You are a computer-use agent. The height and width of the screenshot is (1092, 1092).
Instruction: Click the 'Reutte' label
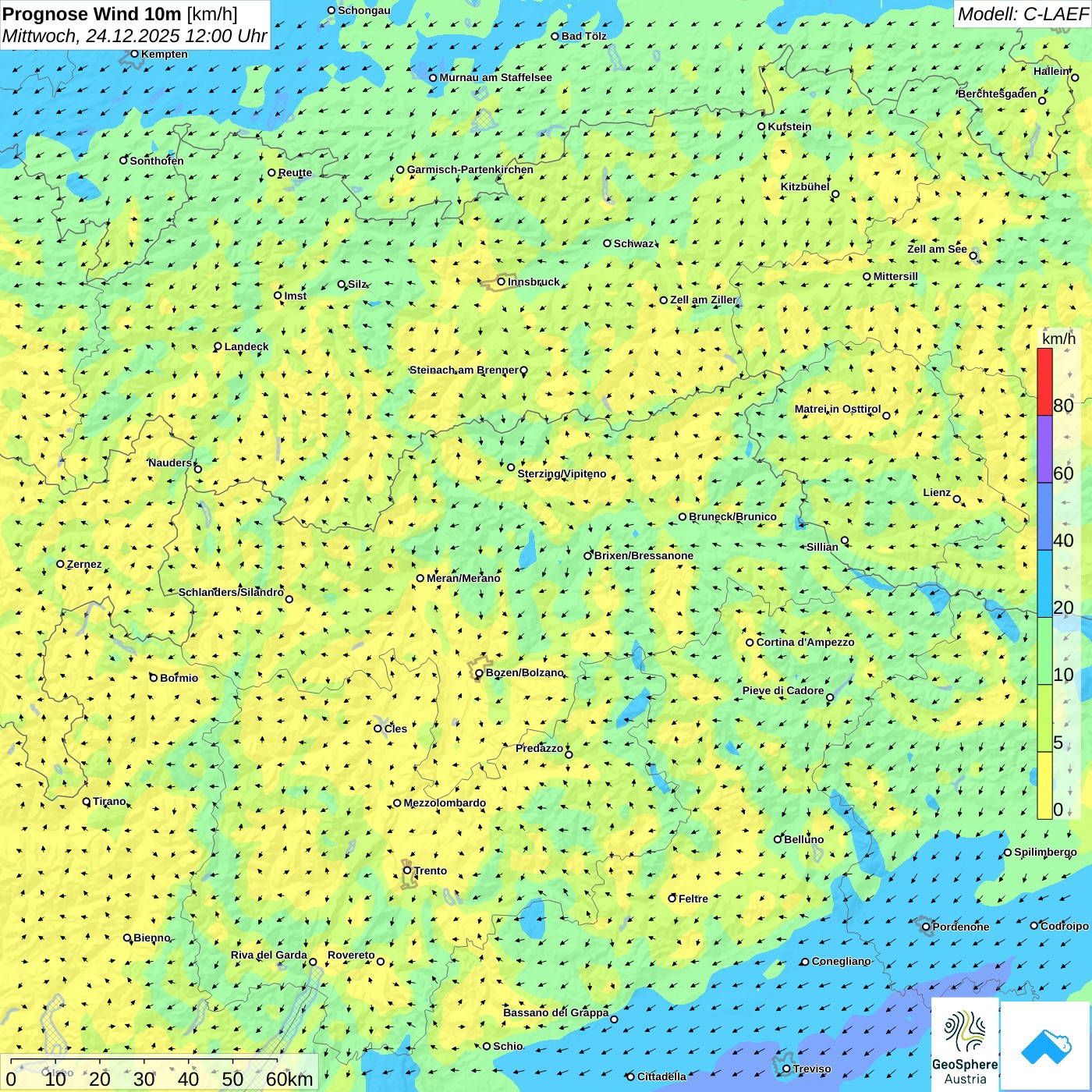[296, 173]
